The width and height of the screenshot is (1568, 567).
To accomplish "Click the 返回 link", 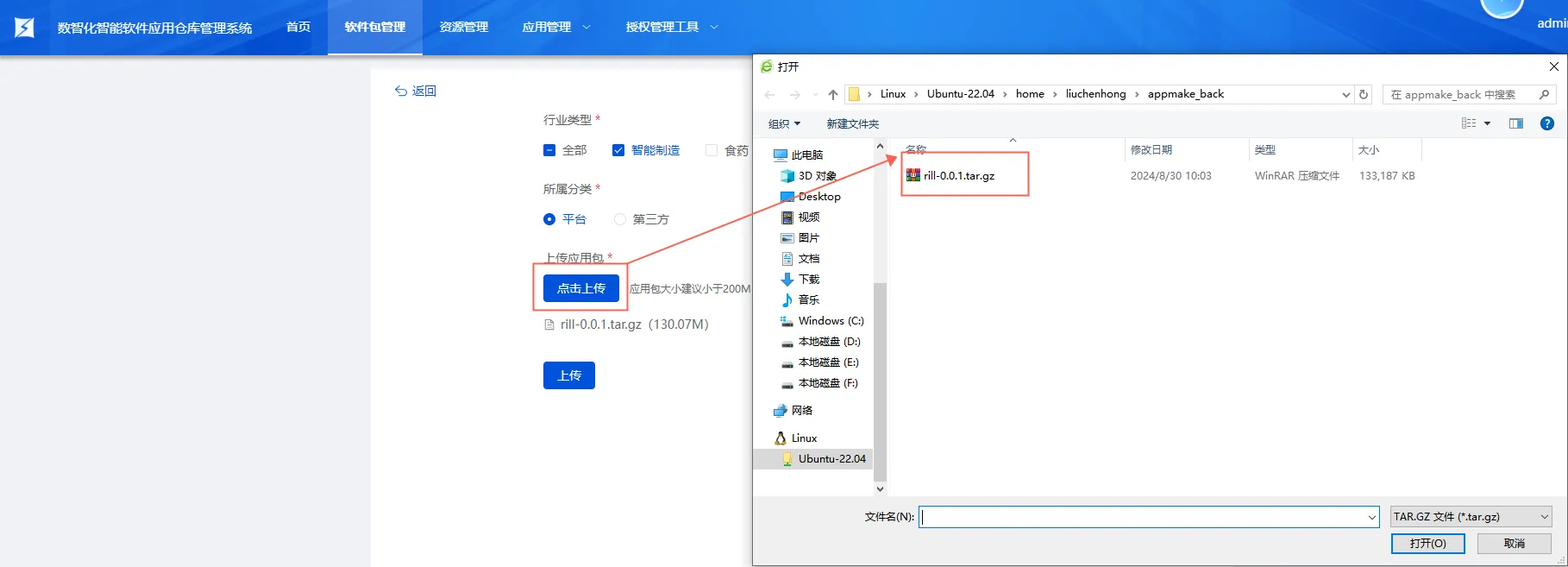I will pos(416,91).
